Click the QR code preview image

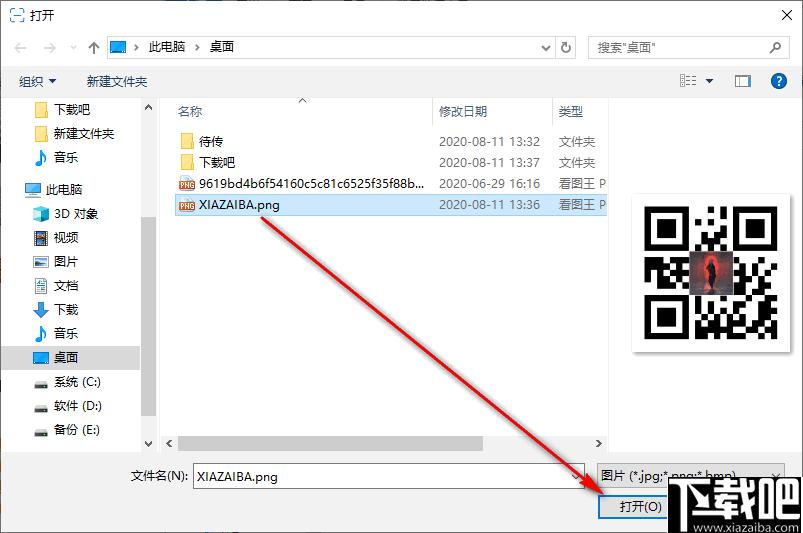pyautogui.click(x=711, y=273)
